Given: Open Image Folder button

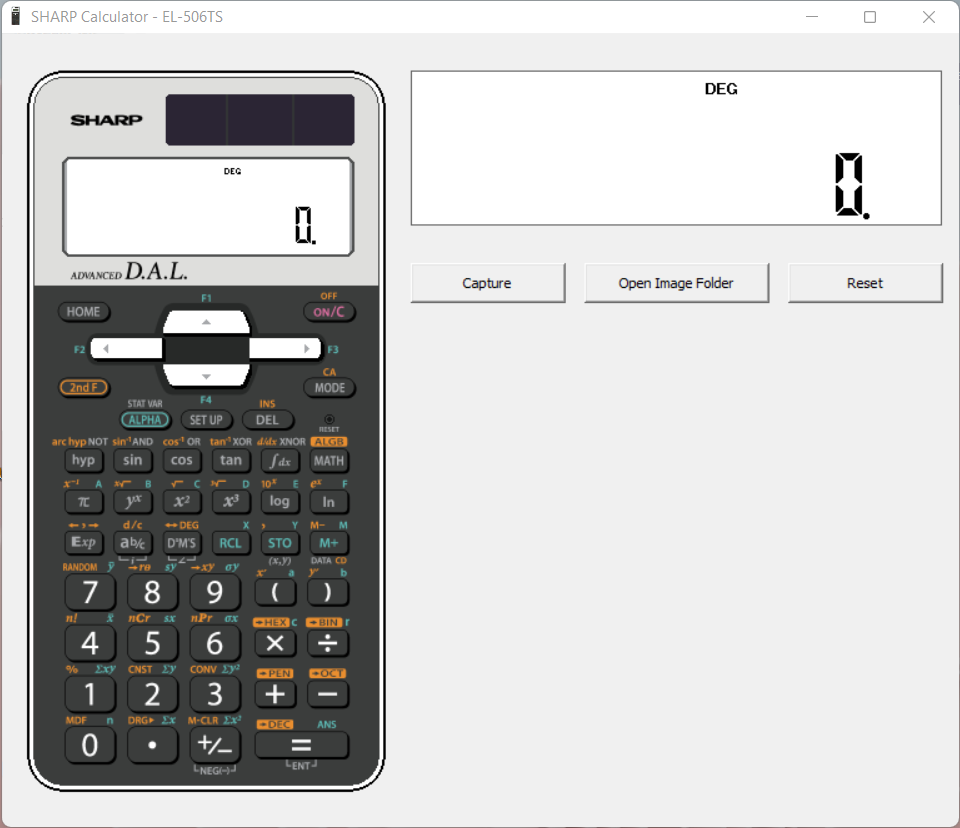Looking at the screenshot, I should click(x=676, y=283).
